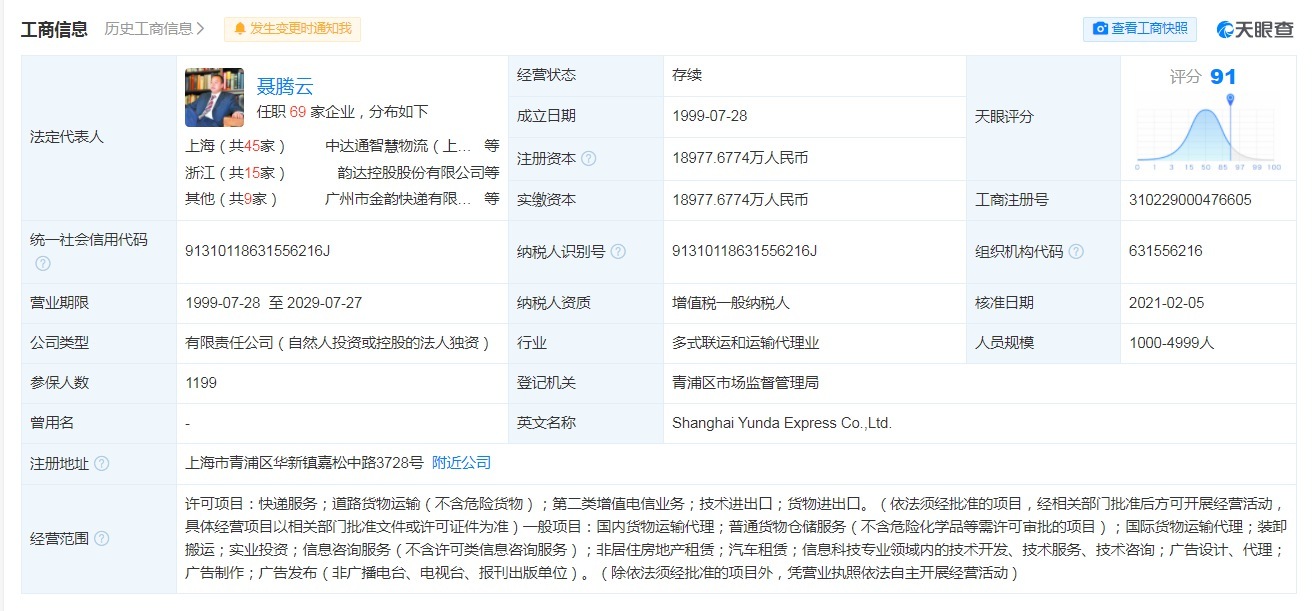This screenshot has height=611, width=1312.
Task: Expand 等 next to 中达通智慧物流
Action: pos(492,145)
